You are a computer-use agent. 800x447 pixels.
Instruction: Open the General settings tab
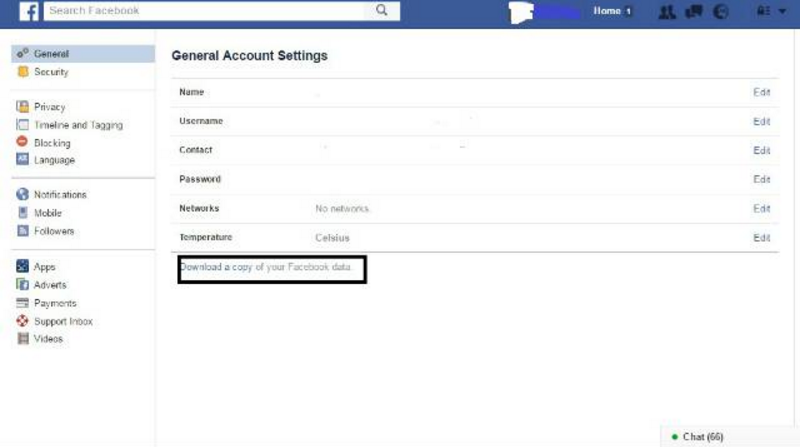click(83, 54)
